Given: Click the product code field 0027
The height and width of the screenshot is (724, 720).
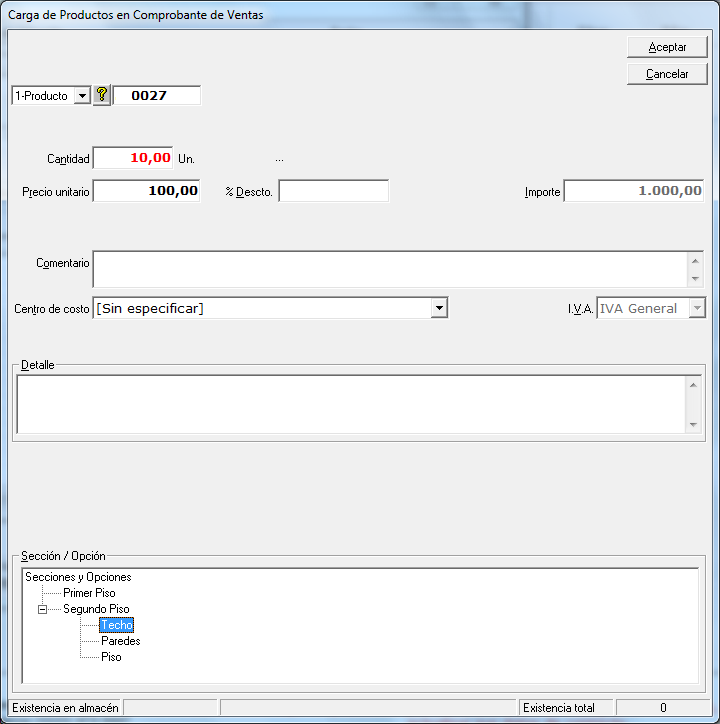Looking at the screenshot, I should point(156,96).
